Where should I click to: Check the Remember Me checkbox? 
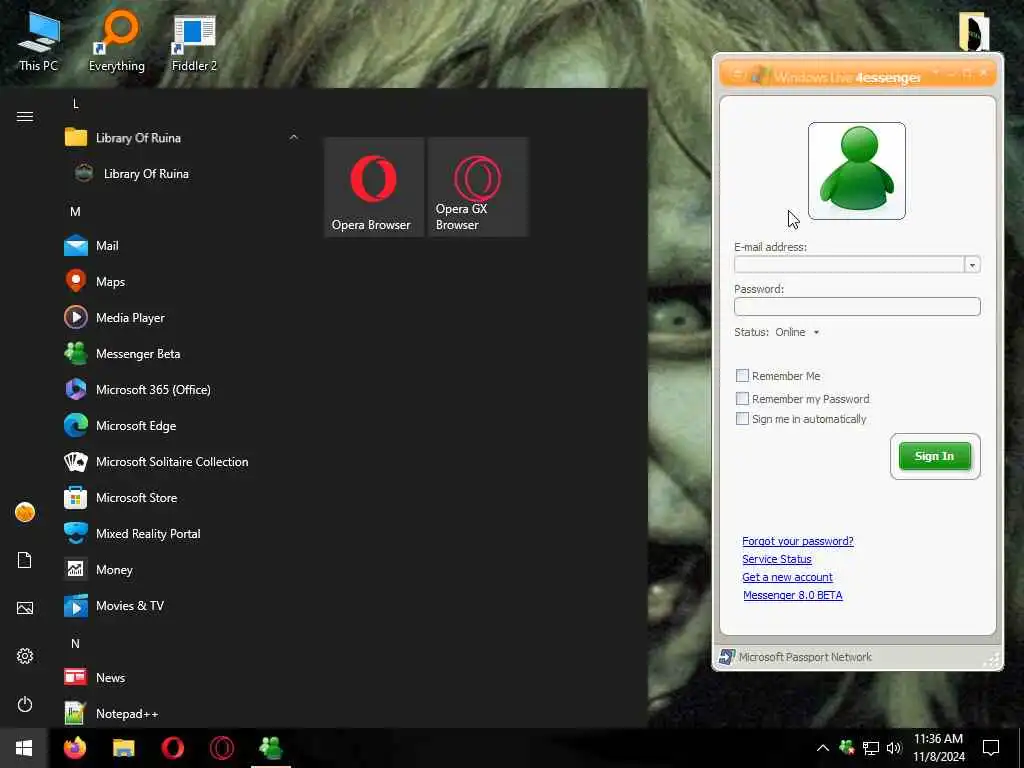point(742,376)
